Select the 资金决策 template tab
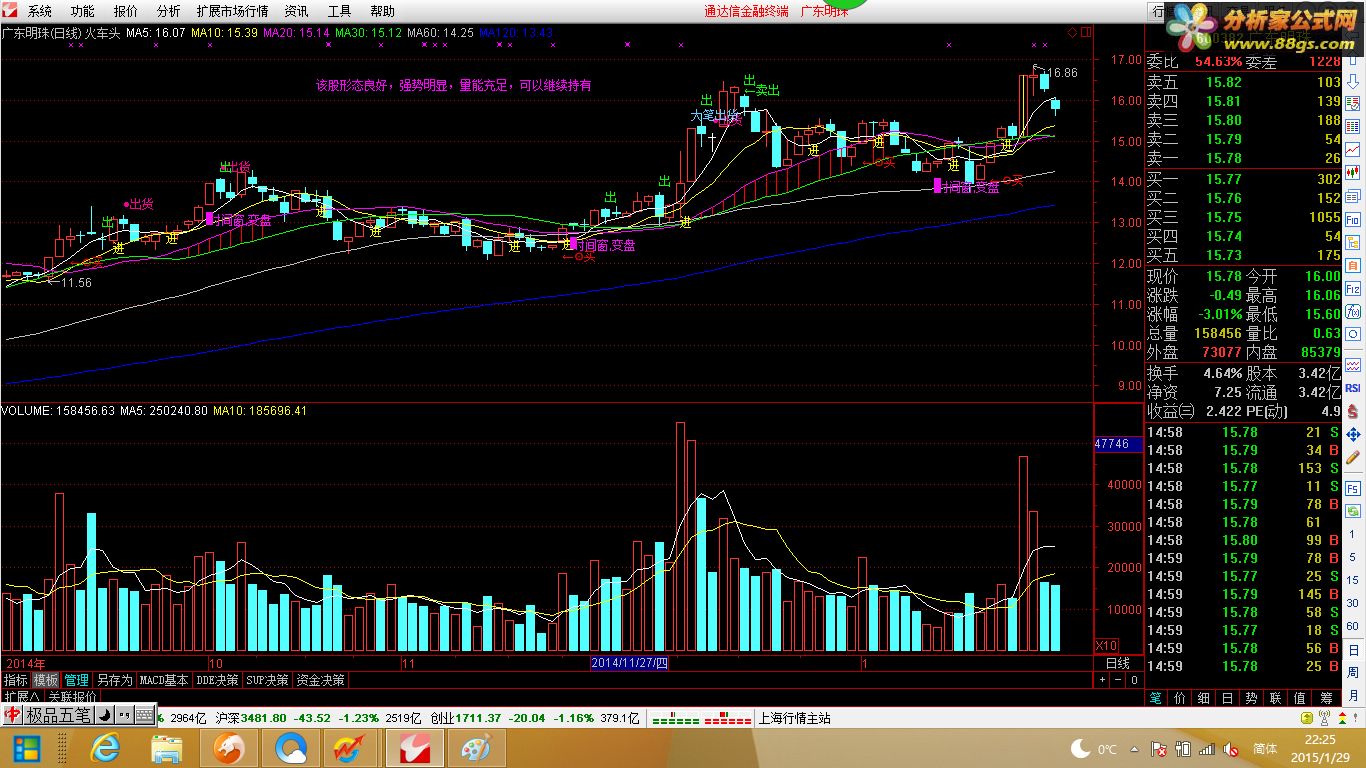1366x768 pixels. [320, 680]
